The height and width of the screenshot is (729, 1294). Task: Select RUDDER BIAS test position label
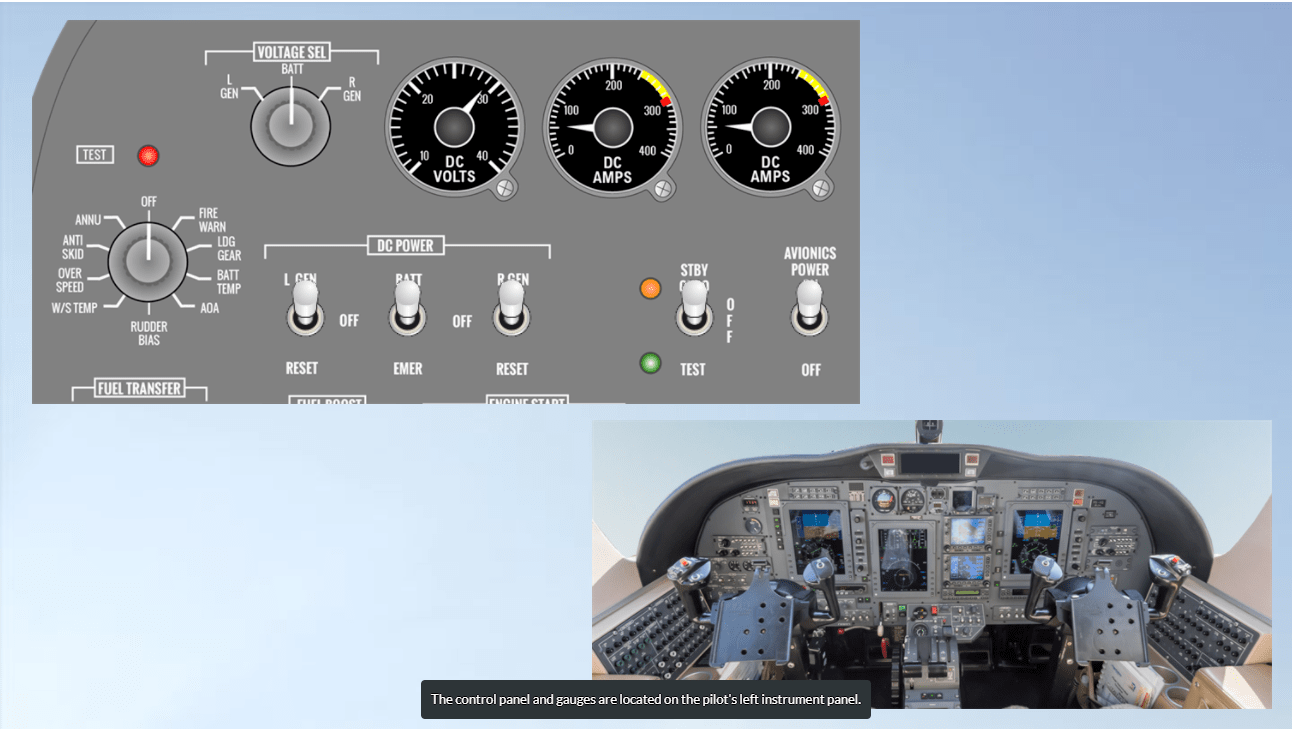click(149, 333)
